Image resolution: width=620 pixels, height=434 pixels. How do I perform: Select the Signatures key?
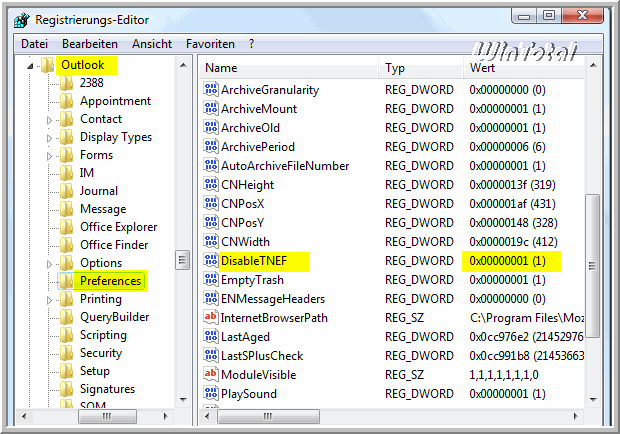pyautogui.click(x=108, y=389)
